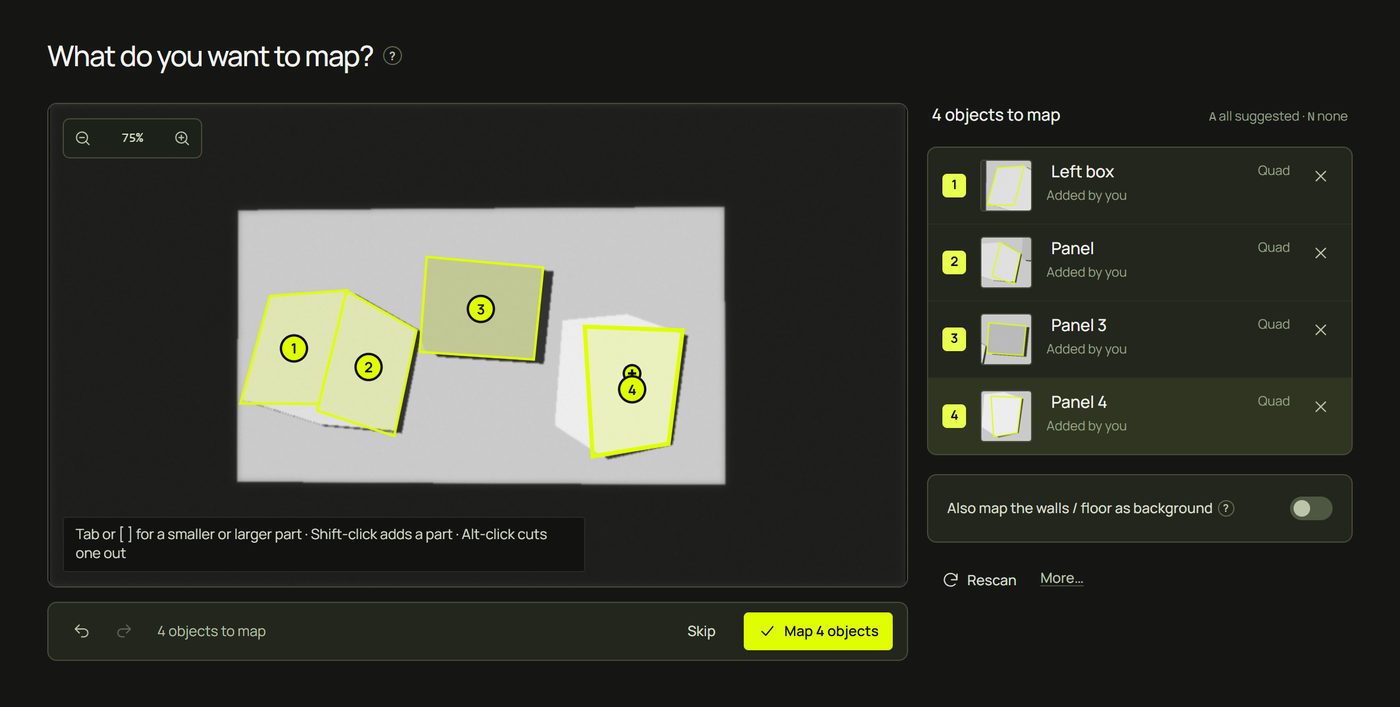Image resolution: width=1400 pixels, height=707 pixels.
Task: Click the Panel row thumbnail
Action: [1006, 262]
